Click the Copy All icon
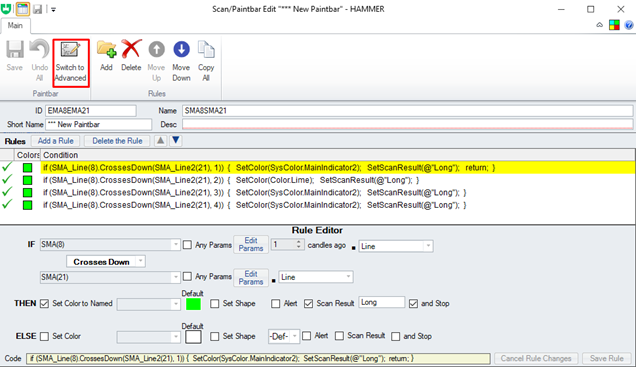 pos(206,49)
